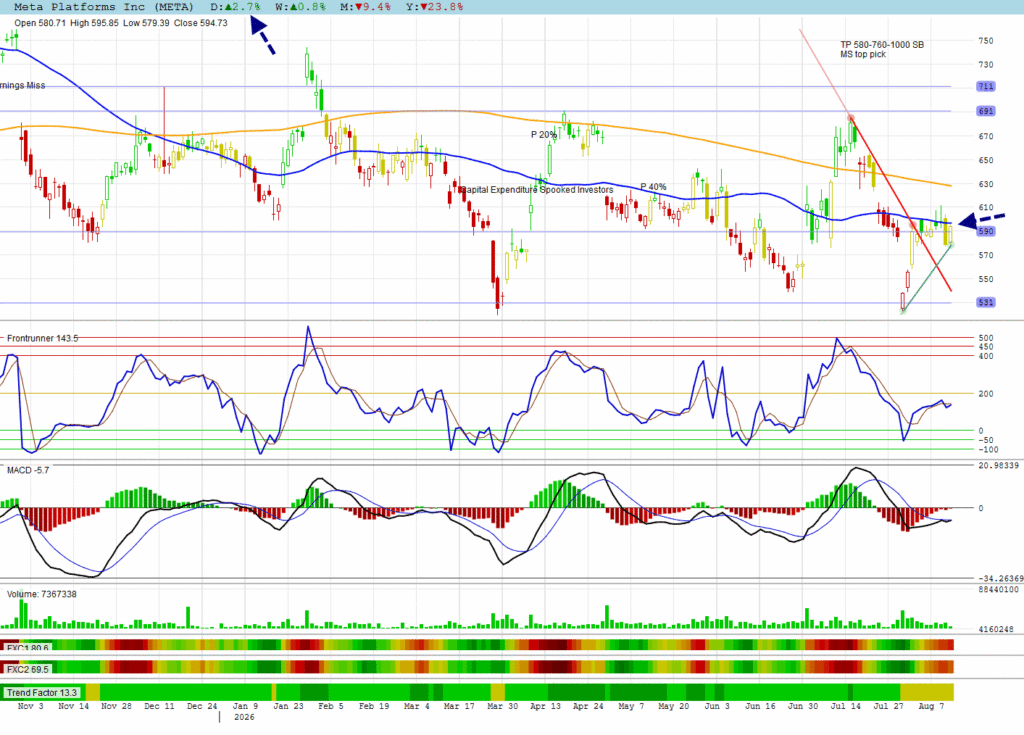This screenshot has height=735, width=1024.
Task: Click the 750 price axis label
Action: pos(985,41)
